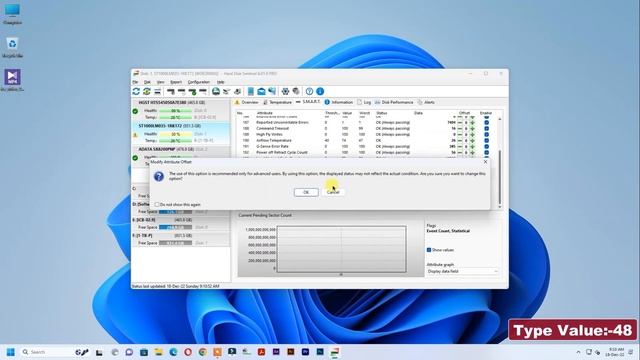Screen dimensions: 640x360
Task: Switch to the Alerts tab
Action: pyautogui.click(x=426, y=102)
